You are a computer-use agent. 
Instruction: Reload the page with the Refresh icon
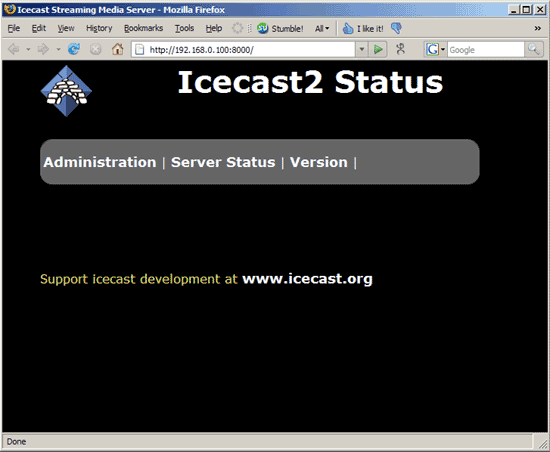click(x=74, y=49)
